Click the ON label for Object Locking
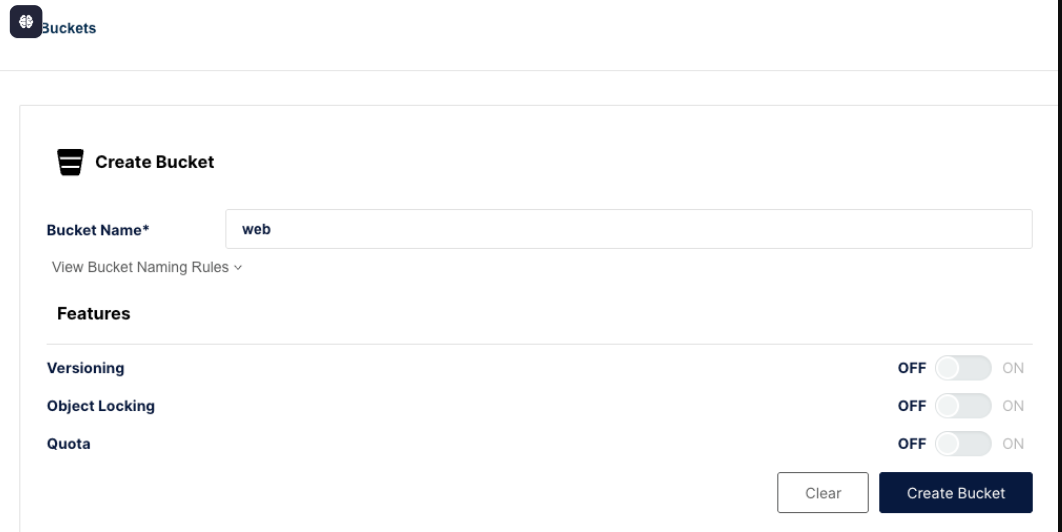Viewport: 1062px width, 532px height. point(1013,406)
